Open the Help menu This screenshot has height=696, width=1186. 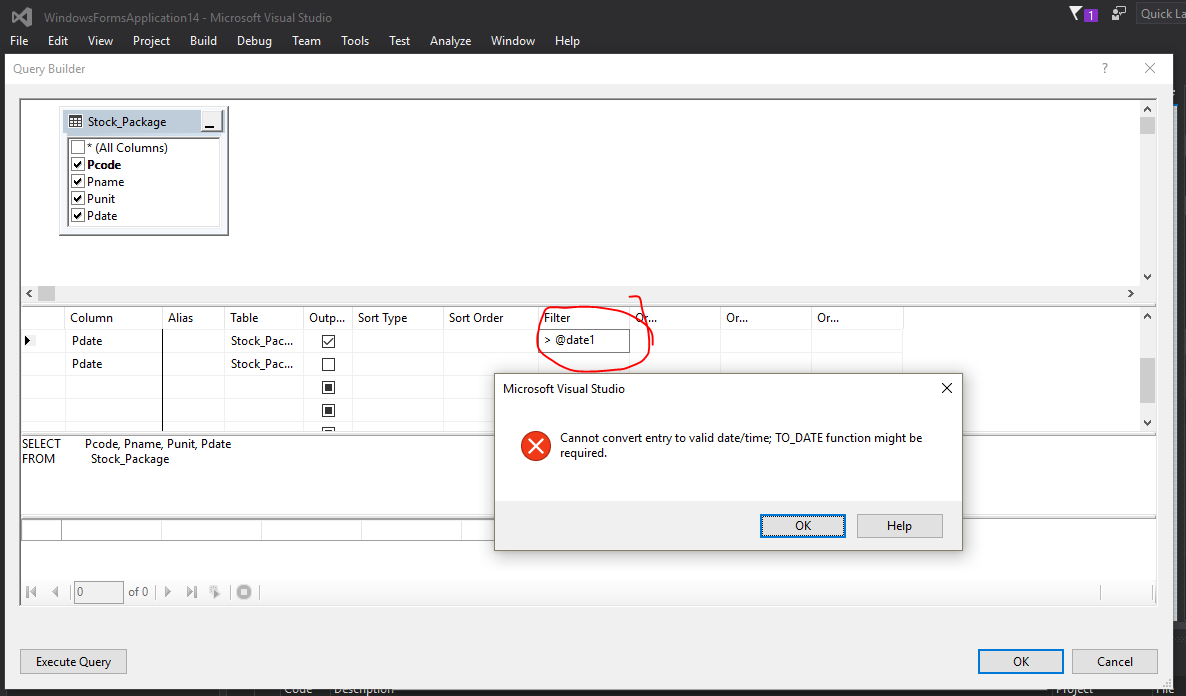(x=567, y=41)
